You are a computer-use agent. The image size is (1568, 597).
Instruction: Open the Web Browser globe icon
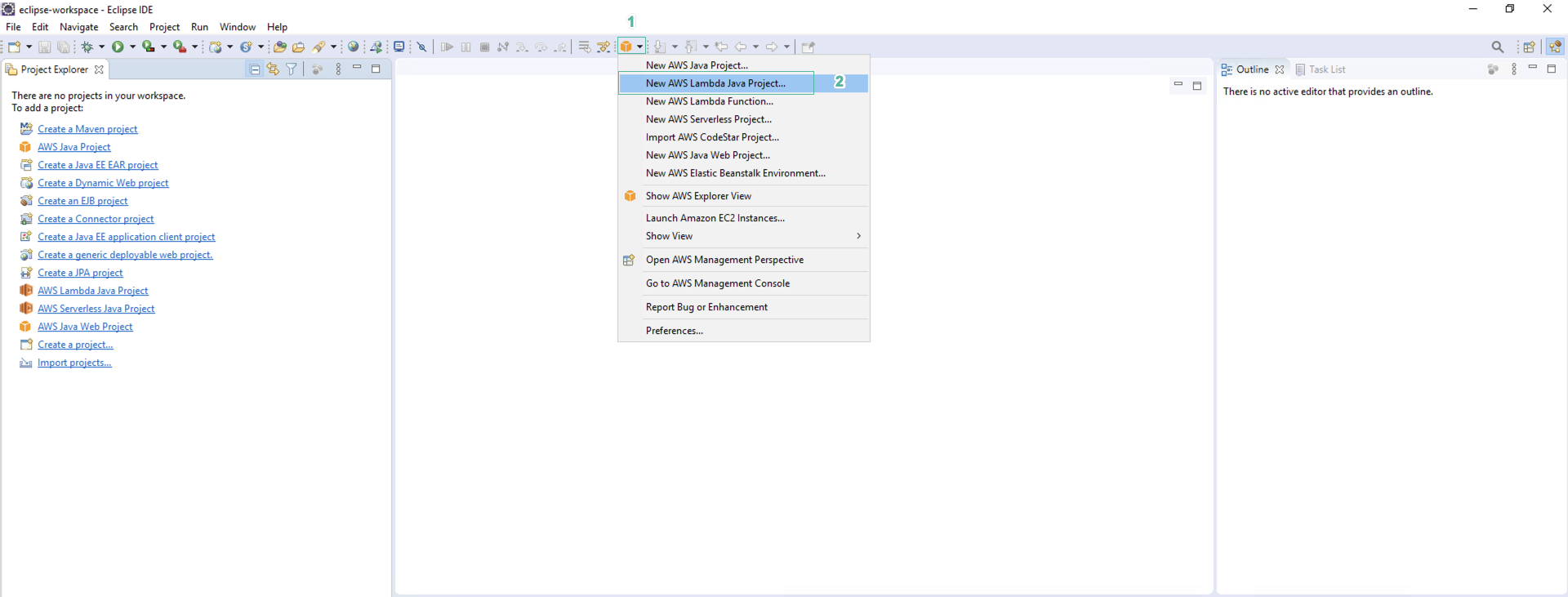(354, 47)
